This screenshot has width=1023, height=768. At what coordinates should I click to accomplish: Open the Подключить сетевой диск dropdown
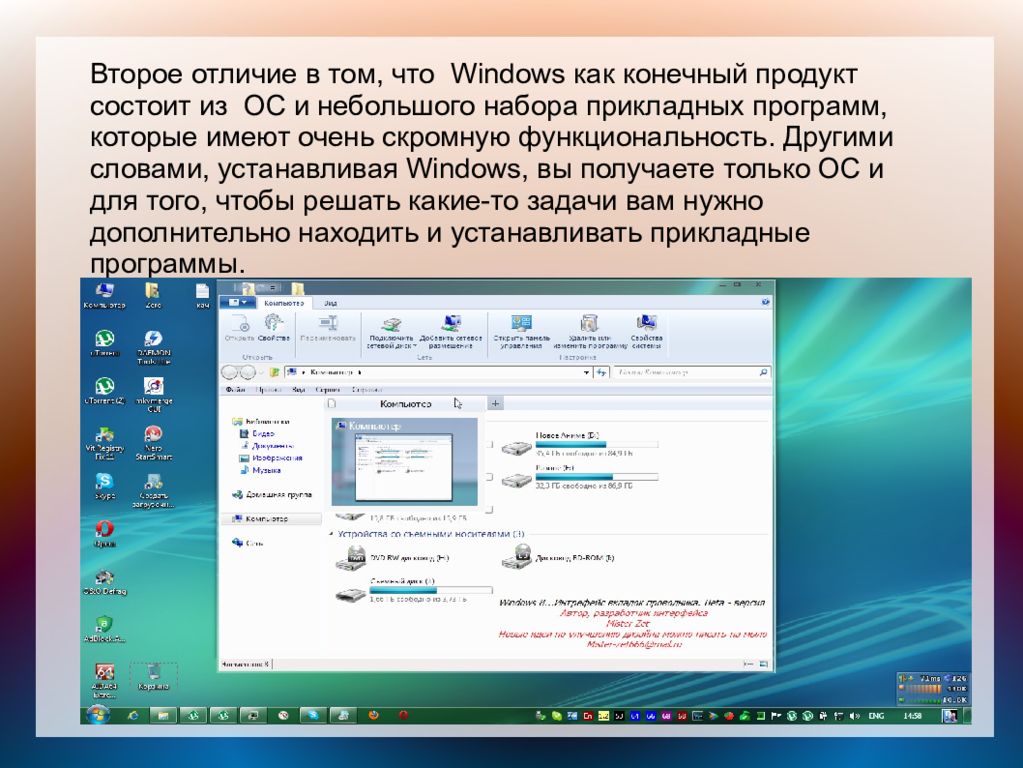(x=391, y=331)
